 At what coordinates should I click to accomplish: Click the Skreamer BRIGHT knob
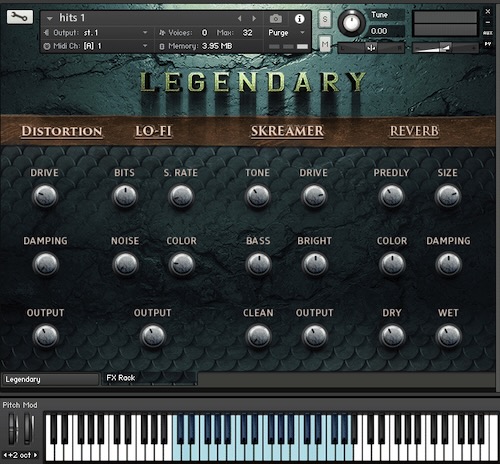pyautogui.click(x=315, y=264)
